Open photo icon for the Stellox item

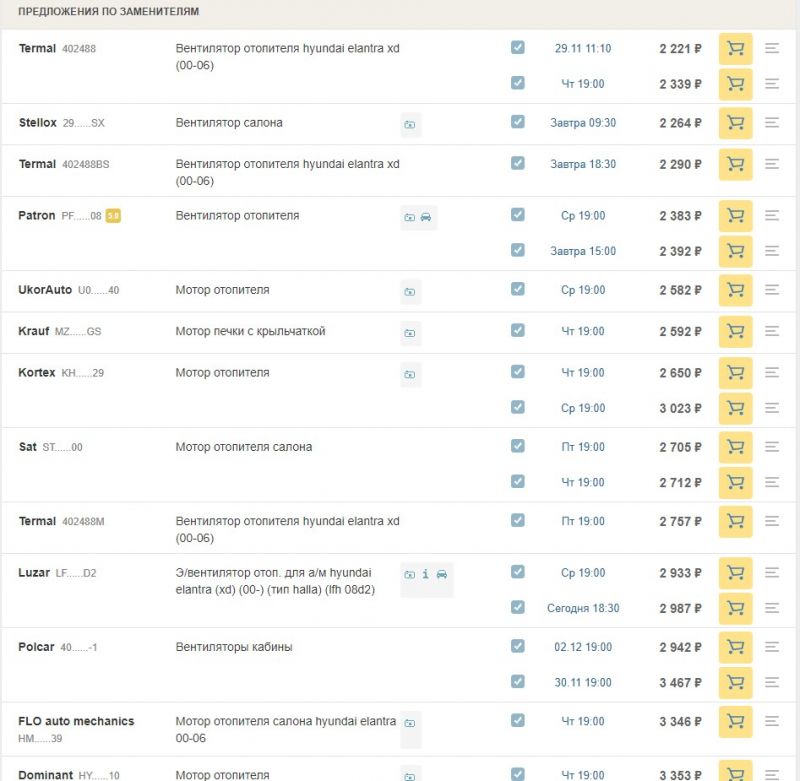(410, 124)
